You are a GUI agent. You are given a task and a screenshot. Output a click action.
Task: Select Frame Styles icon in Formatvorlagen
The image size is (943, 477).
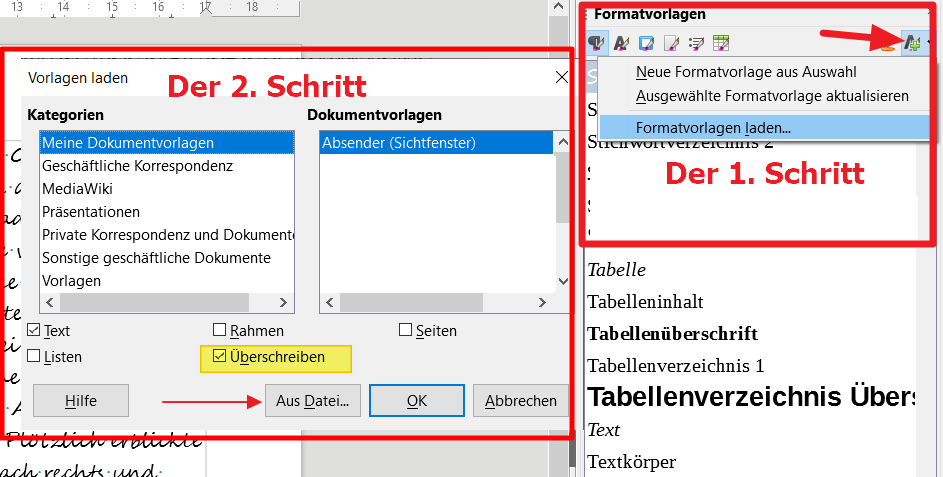pos(647,43)
